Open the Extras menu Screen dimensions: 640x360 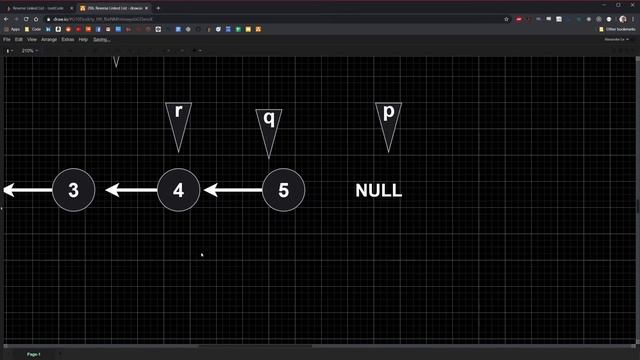coord(68,40)
